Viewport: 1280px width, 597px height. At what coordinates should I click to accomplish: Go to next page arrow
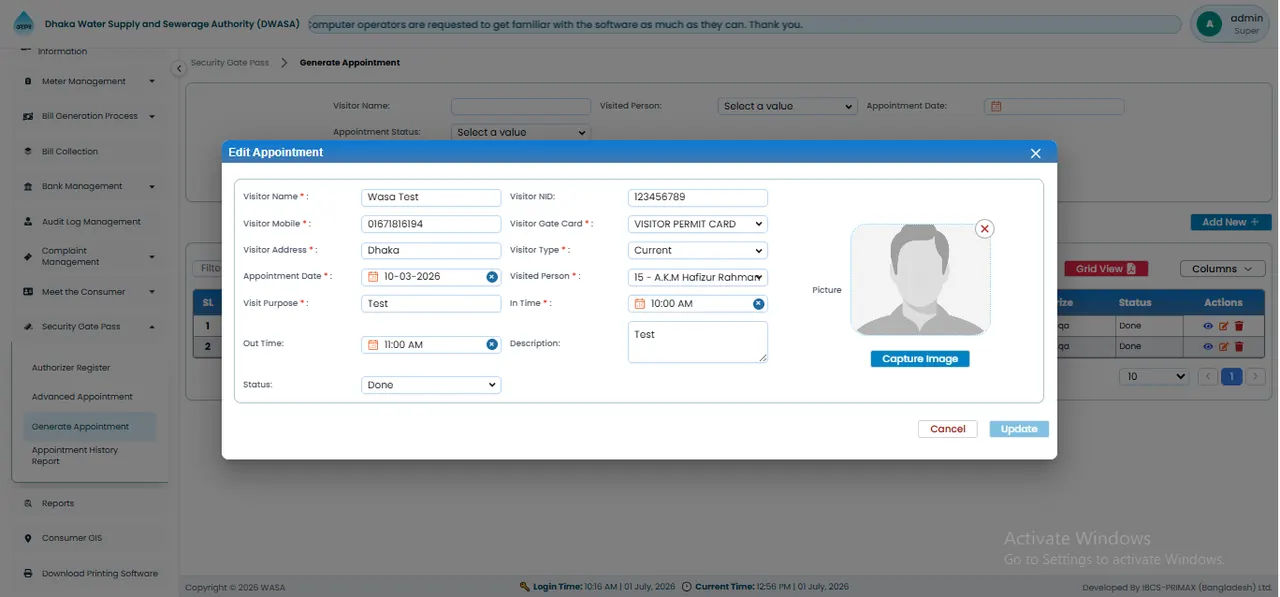coord(1256,377)
